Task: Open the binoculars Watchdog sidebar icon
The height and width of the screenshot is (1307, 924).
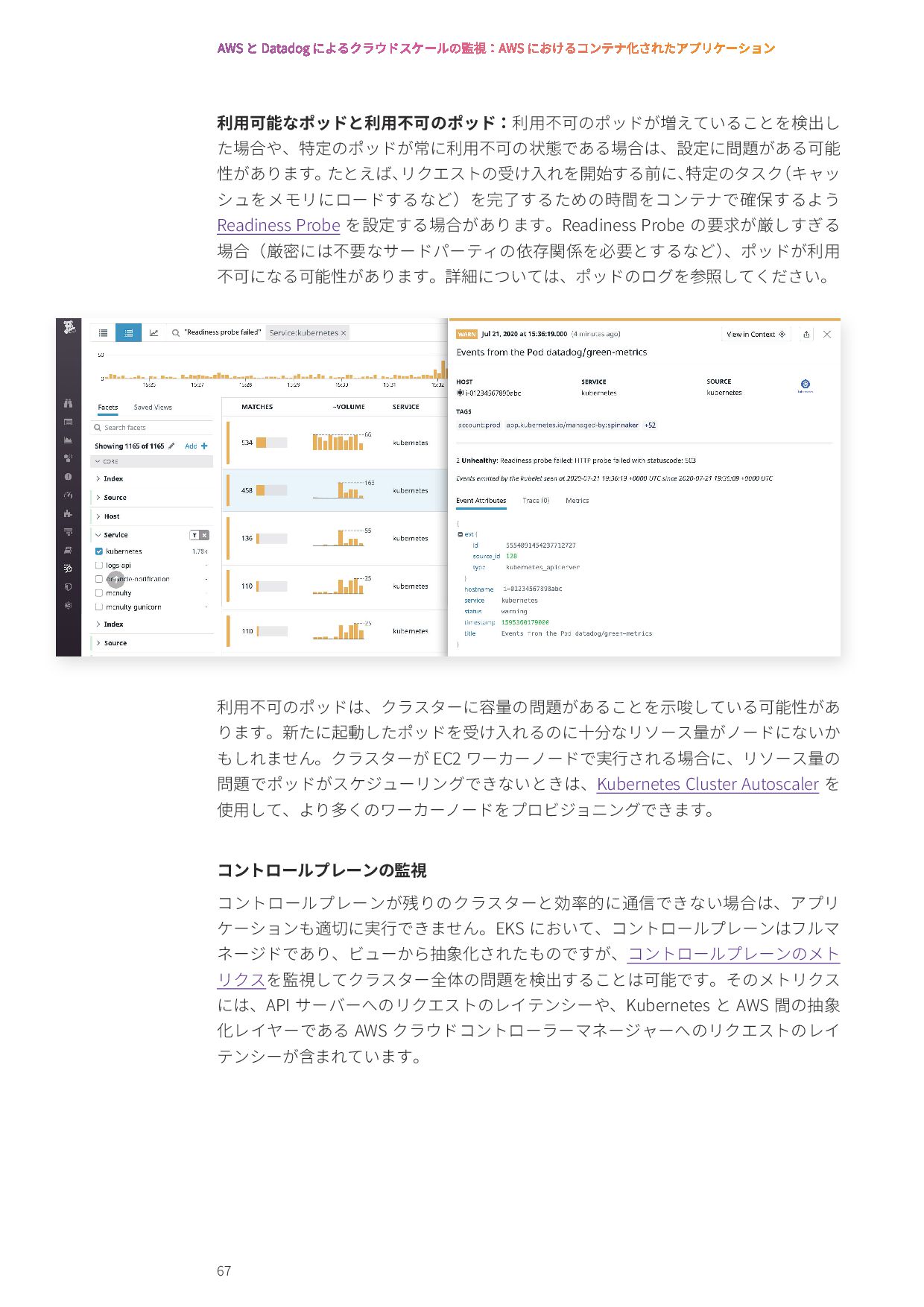Action: pyautogui.click(x=68, y=403)
